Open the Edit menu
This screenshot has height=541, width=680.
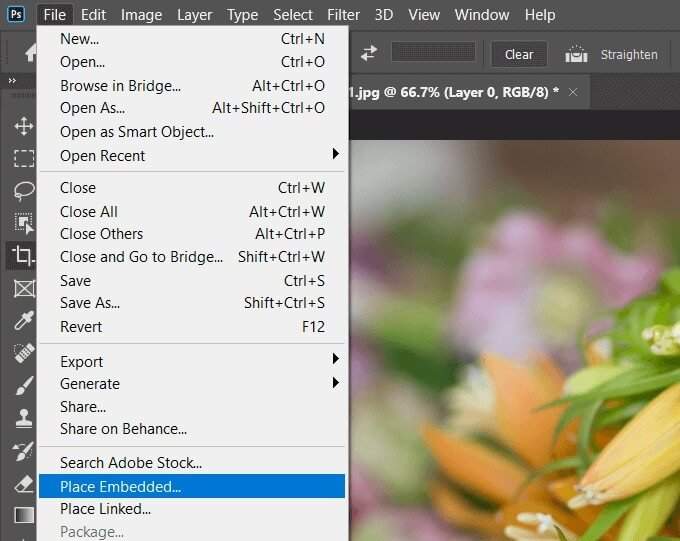(93, 15)
